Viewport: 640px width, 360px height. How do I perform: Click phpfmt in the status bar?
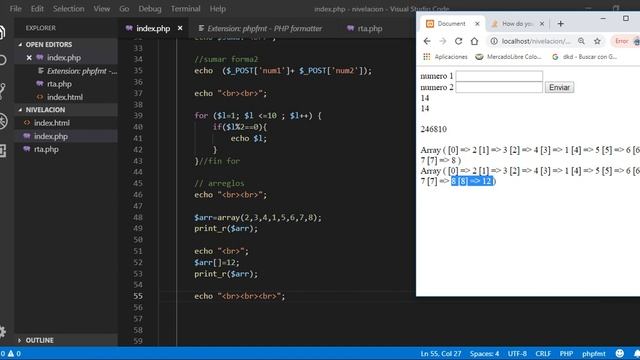594,353
